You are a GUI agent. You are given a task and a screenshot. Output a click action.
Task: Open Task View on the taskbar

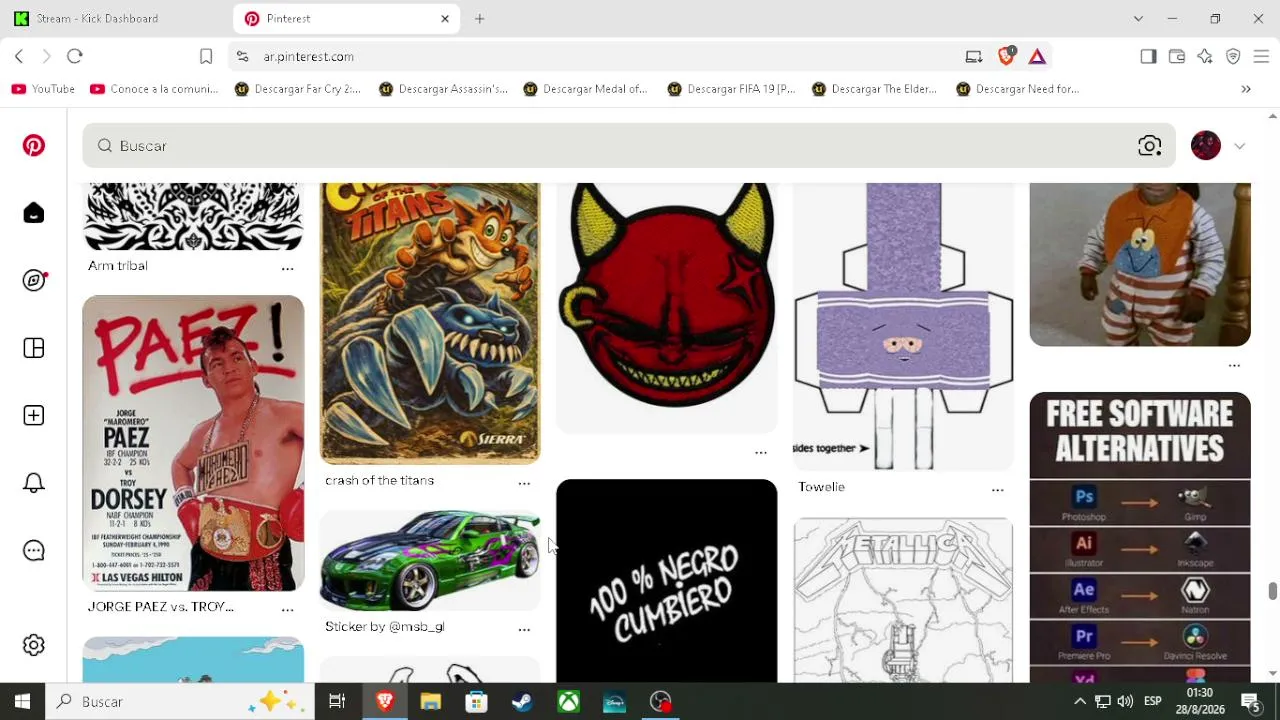[x=337, y=702]
